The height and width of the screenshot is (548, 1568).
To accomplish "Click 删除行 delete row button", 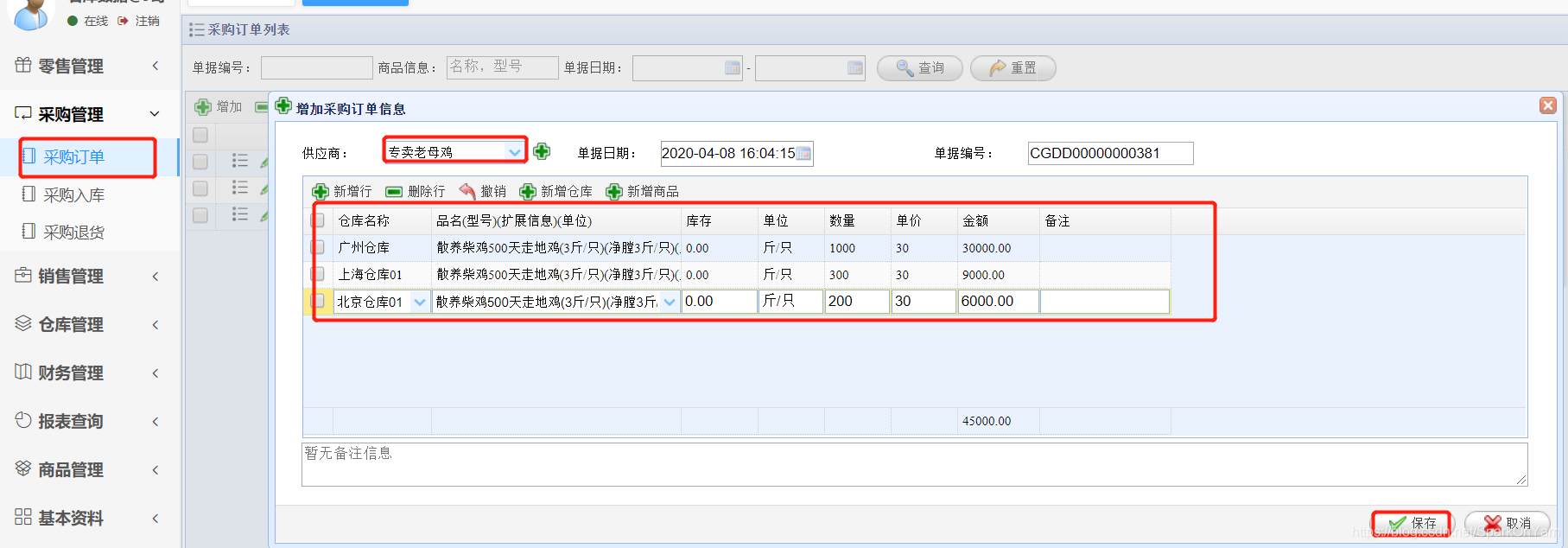I will tap(416, 191).
